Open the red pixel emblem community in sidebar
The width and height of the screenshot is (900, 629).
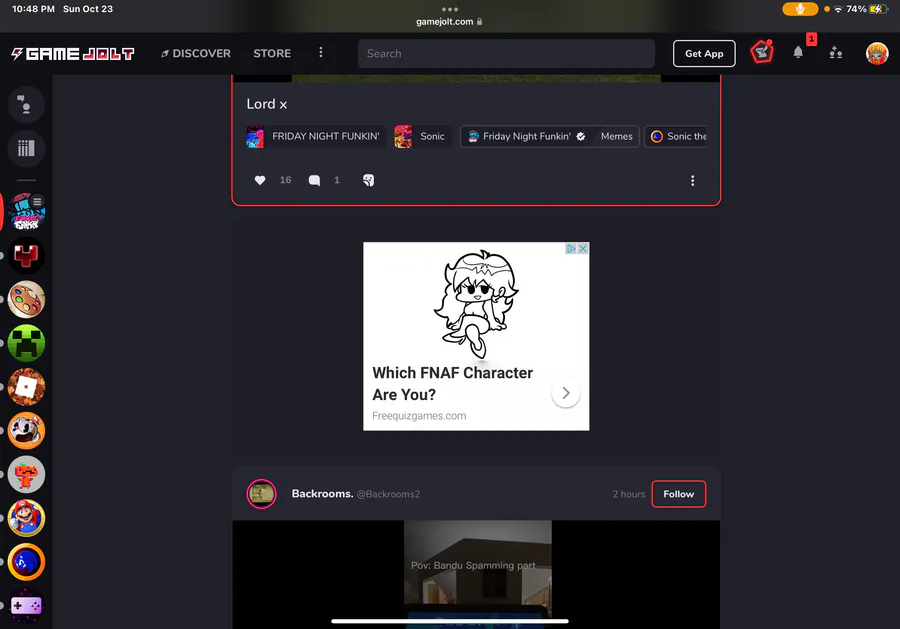(26, 255)
